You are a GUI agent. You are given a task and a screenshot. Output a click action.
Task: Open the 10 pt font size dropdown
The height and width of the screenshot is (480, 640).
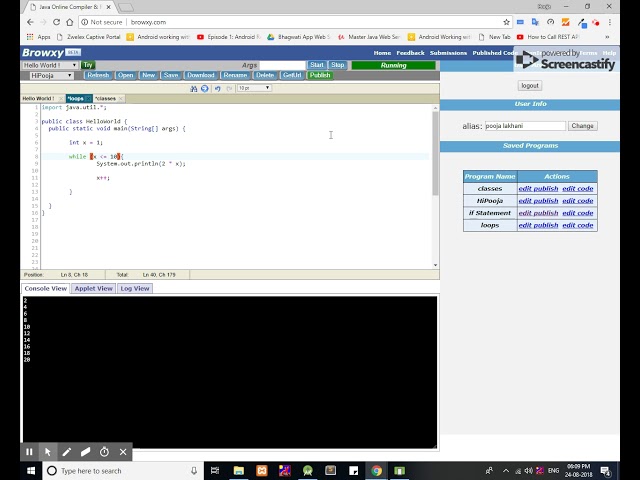tap(254, 88)
